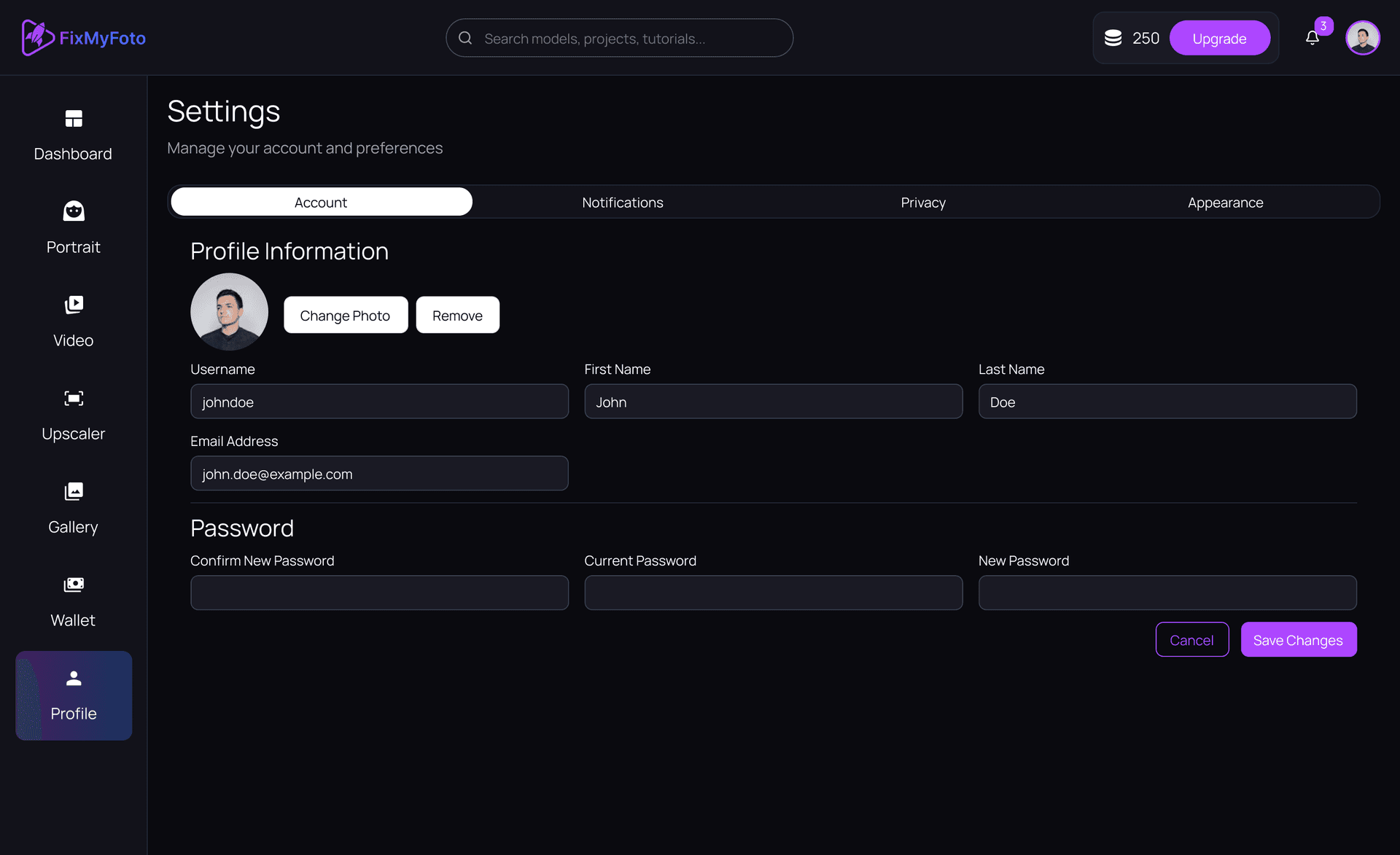Switch to the Privacy tab
Screen dimensions: 1400x855
(x=923, y=203)
